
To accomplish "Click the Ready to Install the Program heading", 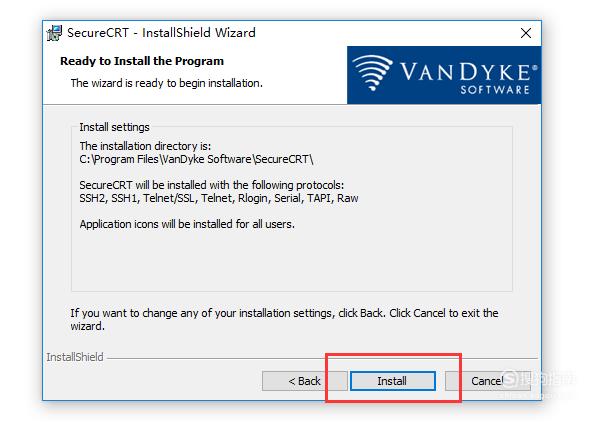I will coord(142,61).
